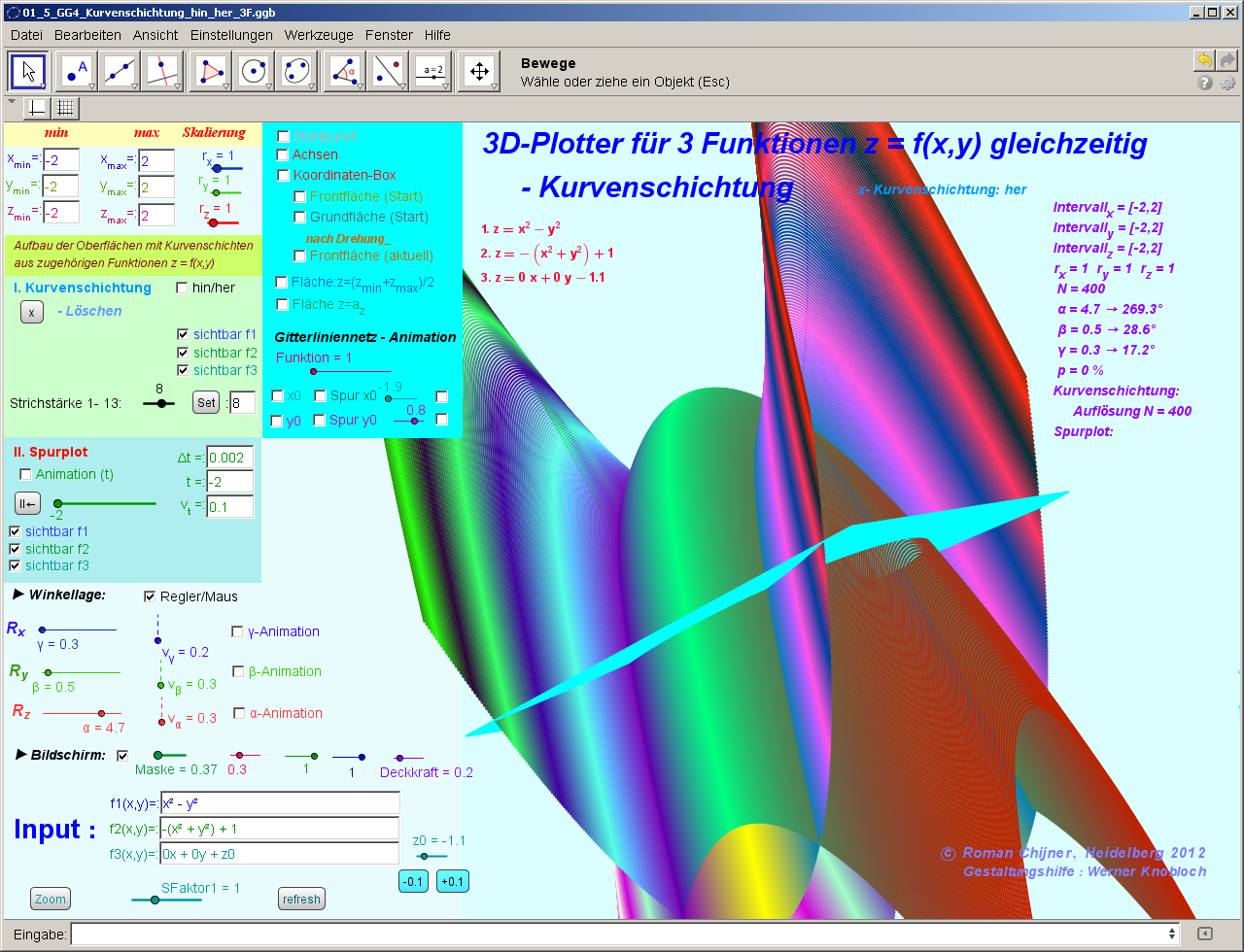Select the Line through two points tool
1244x952 pixels.
[x=120, y=72]
